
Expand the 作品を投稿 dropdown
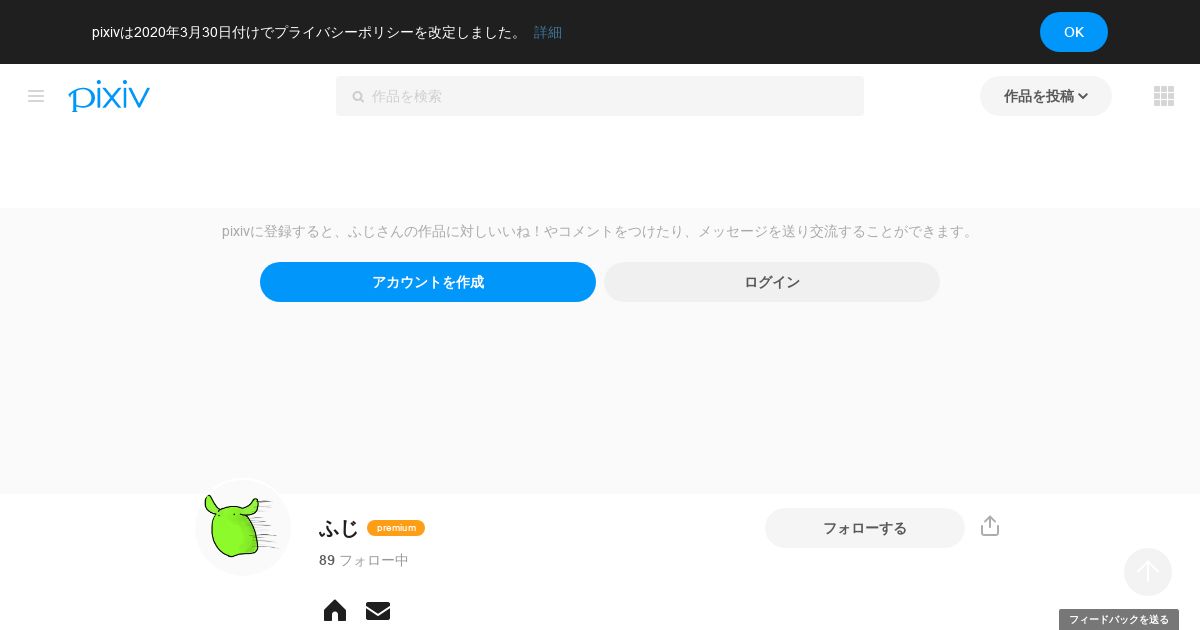[1046, 96]
